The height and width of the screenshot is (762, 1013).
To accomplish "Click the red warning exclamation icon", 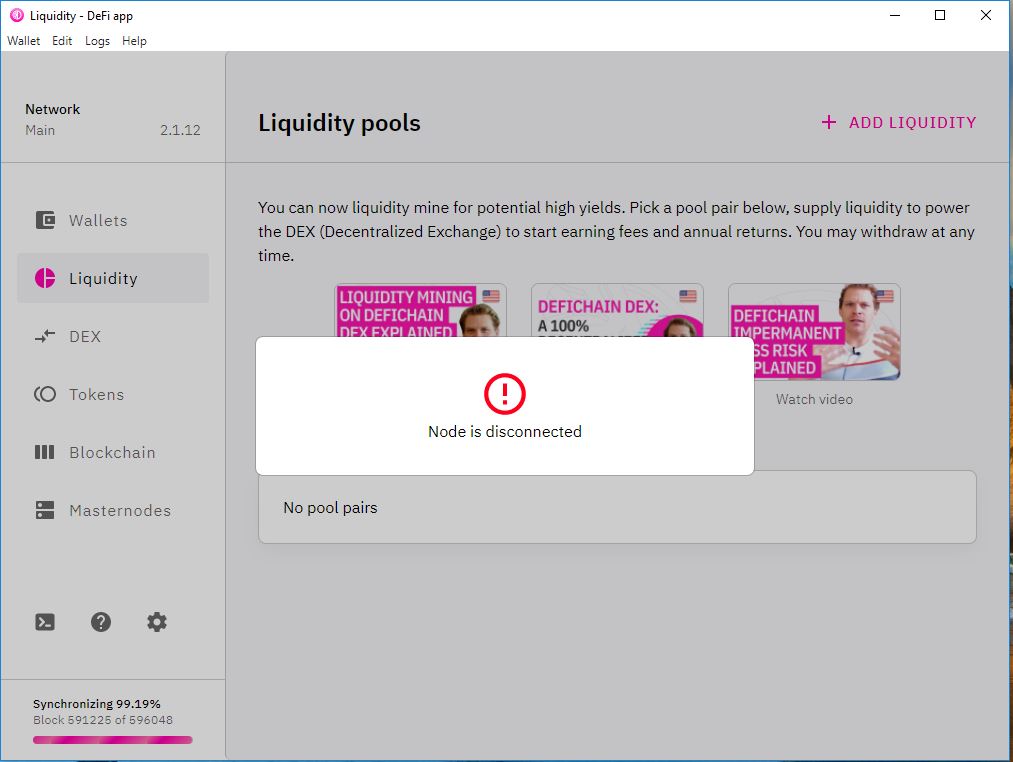I will point(505,394).
